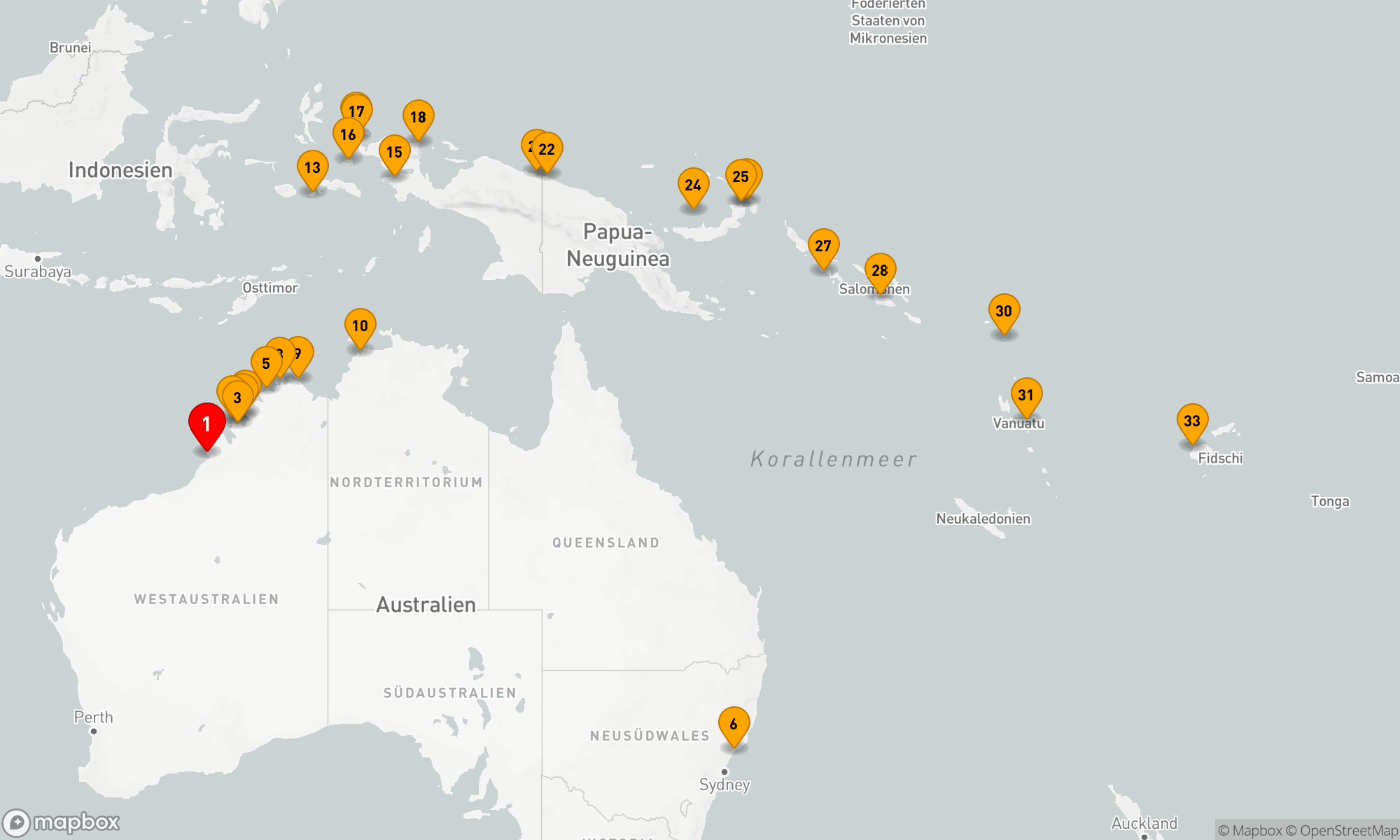Viewport: 1400px width, 840px height.
Task: Click marker 16 in the Moluccas
Action: point(348,134)
